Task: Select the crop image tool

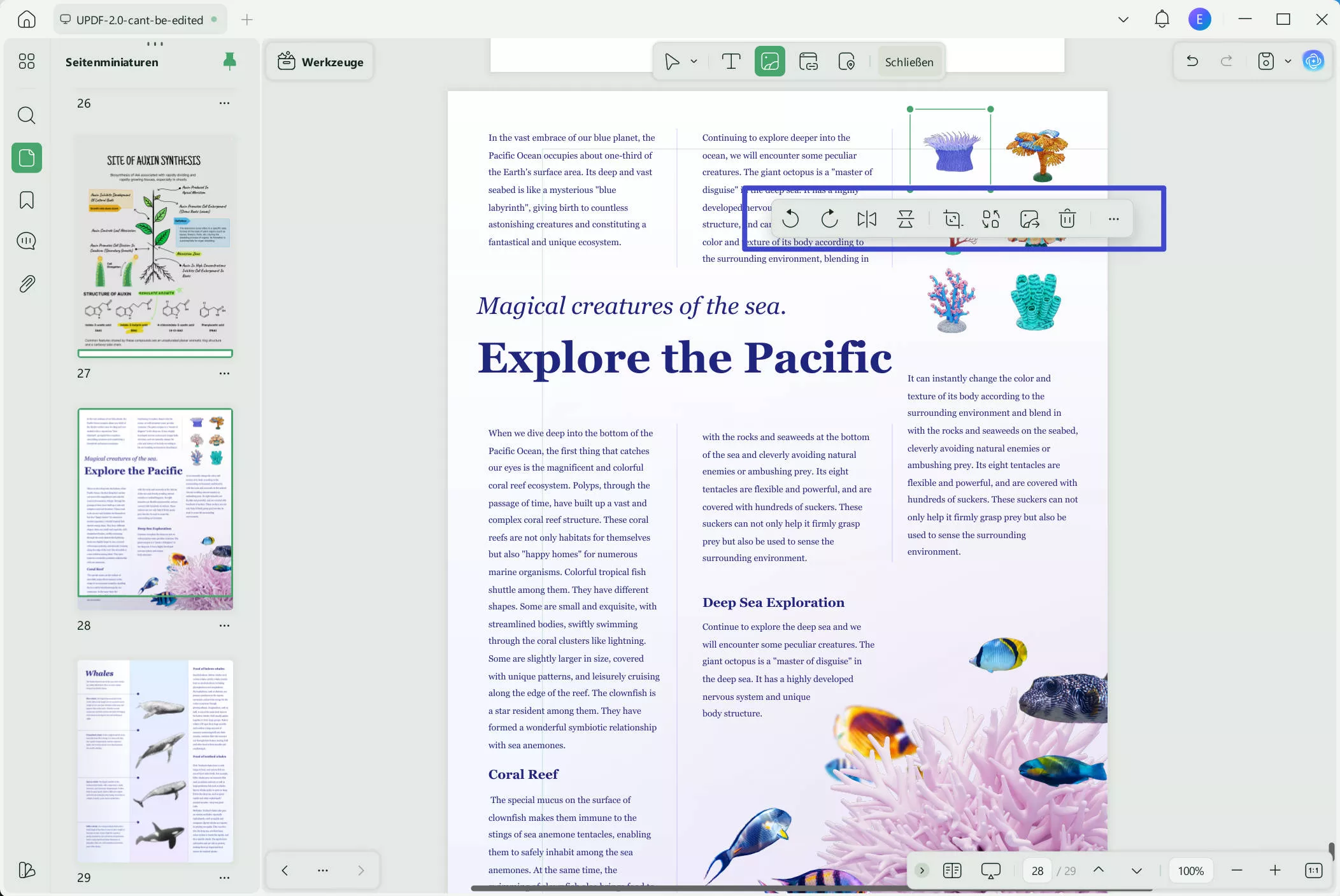Action: [x=953, y=219]
